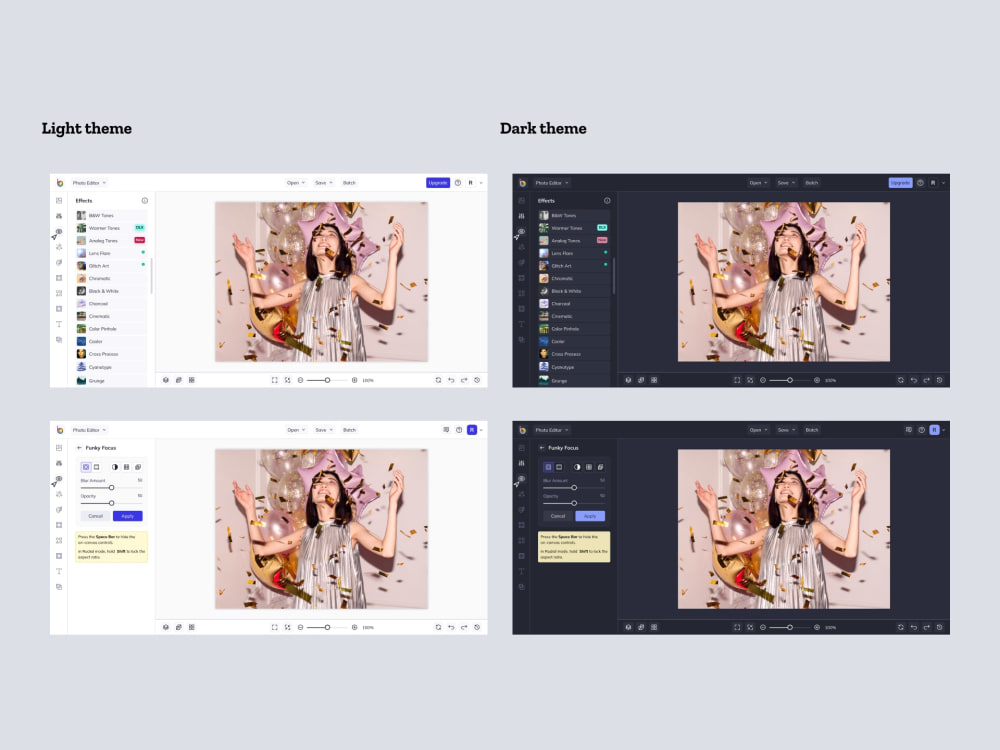Go back via arrow beside dark Funky Focus title
Viewport: 1000px width, 750px height.
[541, 448]
